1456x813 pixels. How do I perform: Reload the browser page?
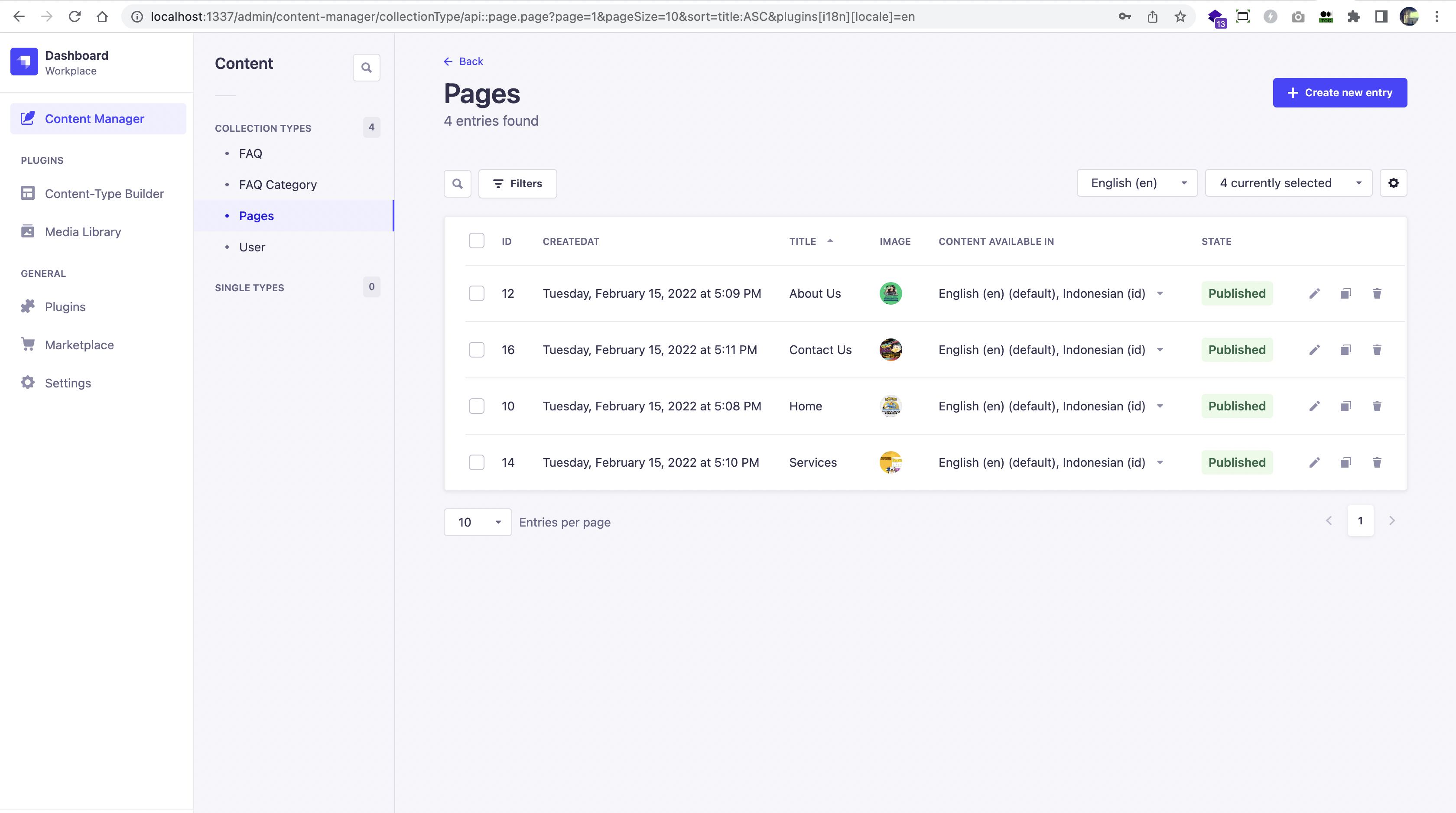pyautogui.click(x=75, y=16)
